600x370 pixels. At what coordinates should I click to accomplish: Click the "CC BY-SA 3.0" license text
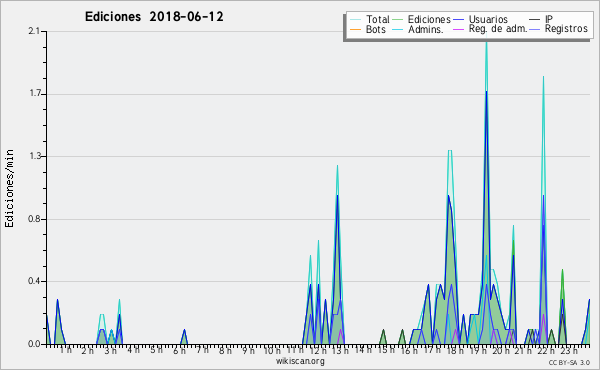[x=569, y=362]
